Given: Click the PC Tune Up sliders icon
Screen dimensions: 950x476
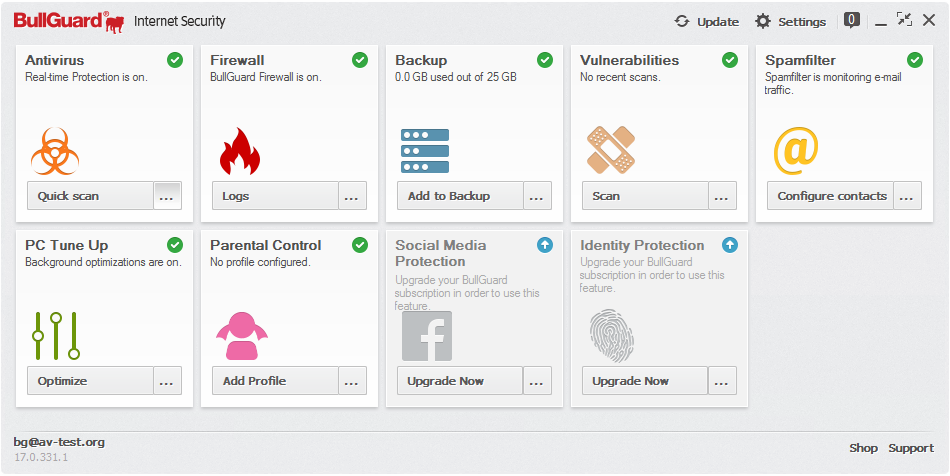Looking at the screenshot, I should (x=55, y=336).
